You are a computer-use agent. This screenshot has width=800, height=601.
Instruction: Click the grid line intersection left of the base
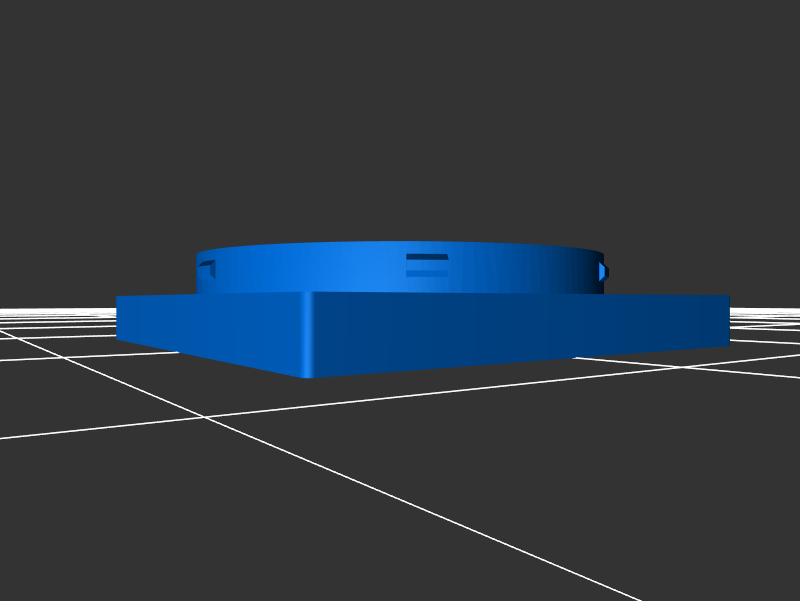coord(205,417)
